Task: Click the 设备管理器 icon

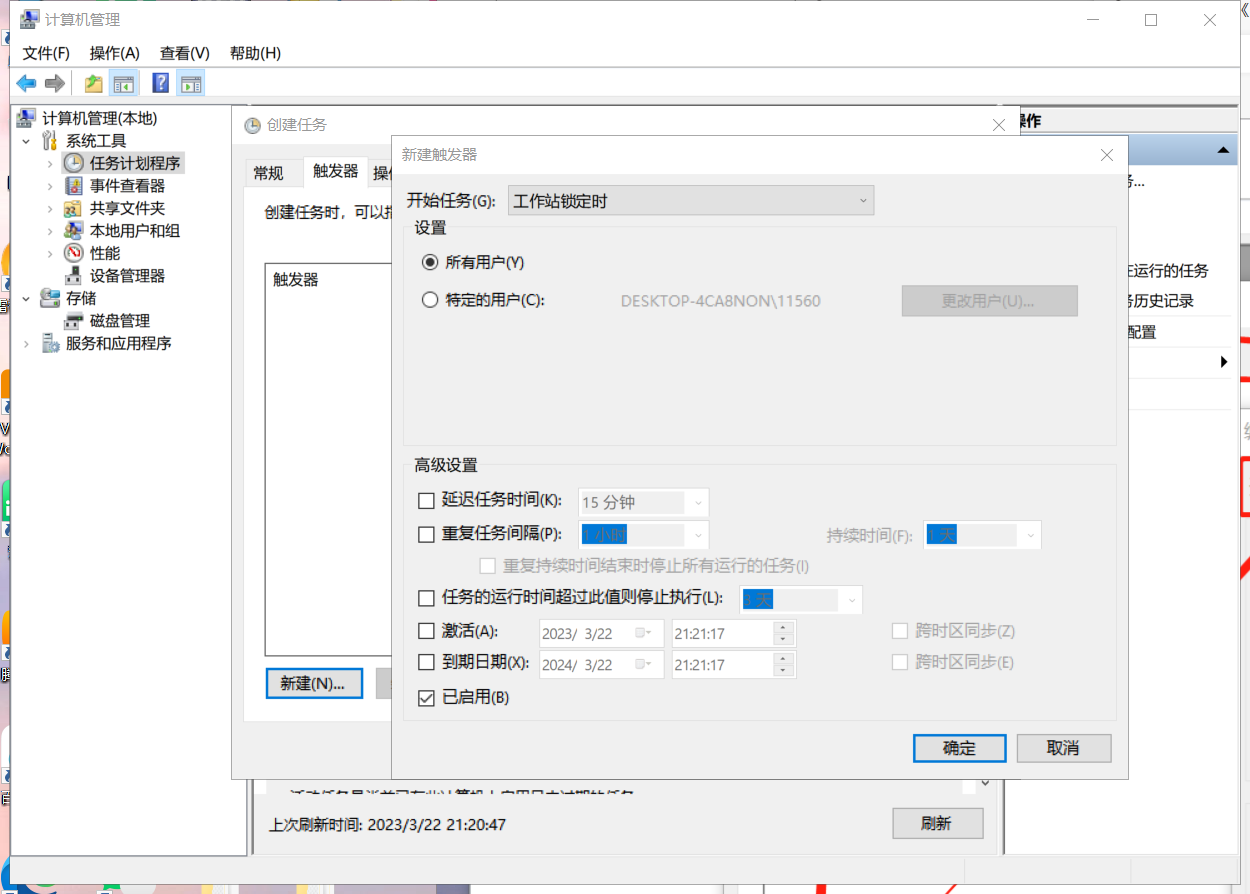Action: coord(74,276)
